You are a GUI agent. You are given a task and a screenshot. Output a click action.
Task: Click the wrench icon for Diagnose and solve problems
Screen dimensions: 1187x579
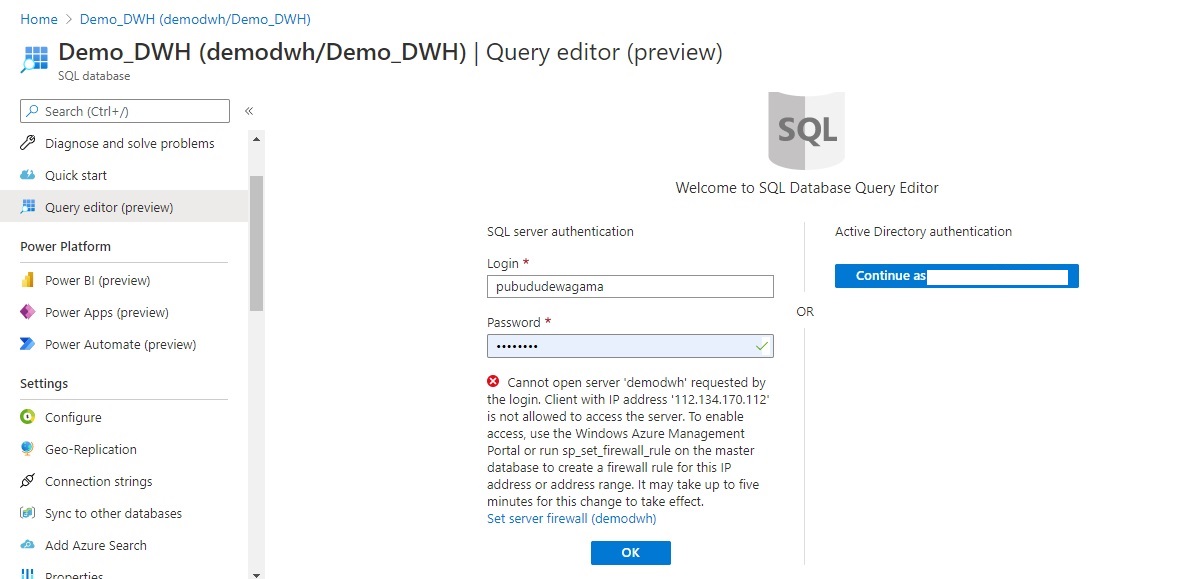pyautogui.click(x=27, y=143)
